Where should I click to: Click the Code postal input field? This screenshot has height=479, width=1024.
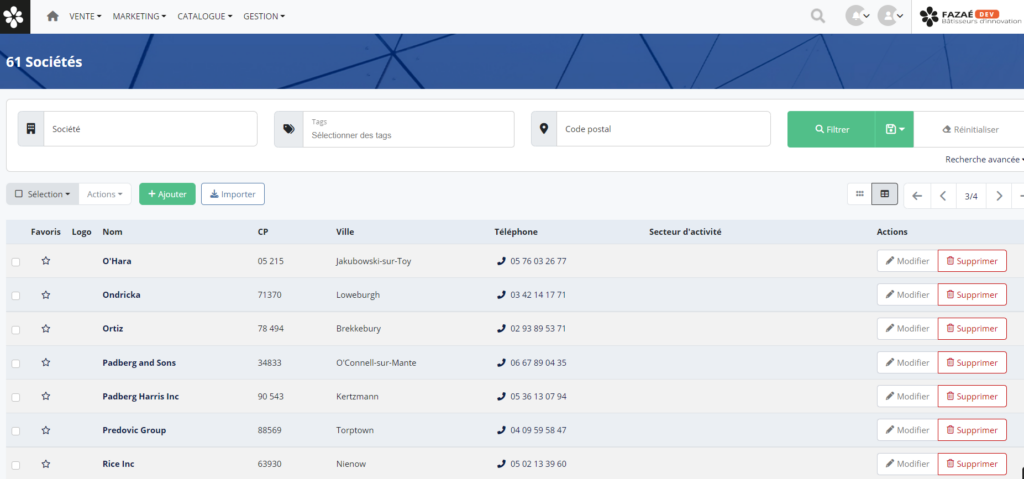(660, 129)
